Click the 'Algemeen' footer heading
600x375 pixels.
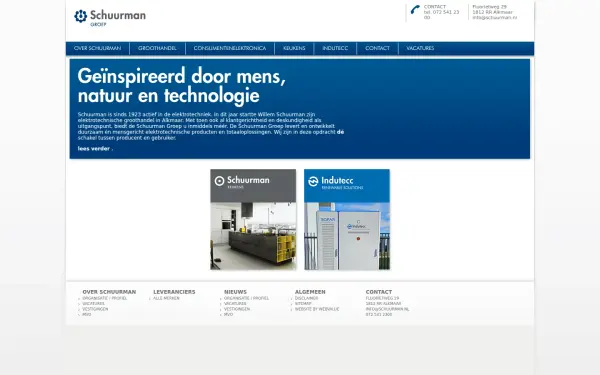tap(310, 292)
